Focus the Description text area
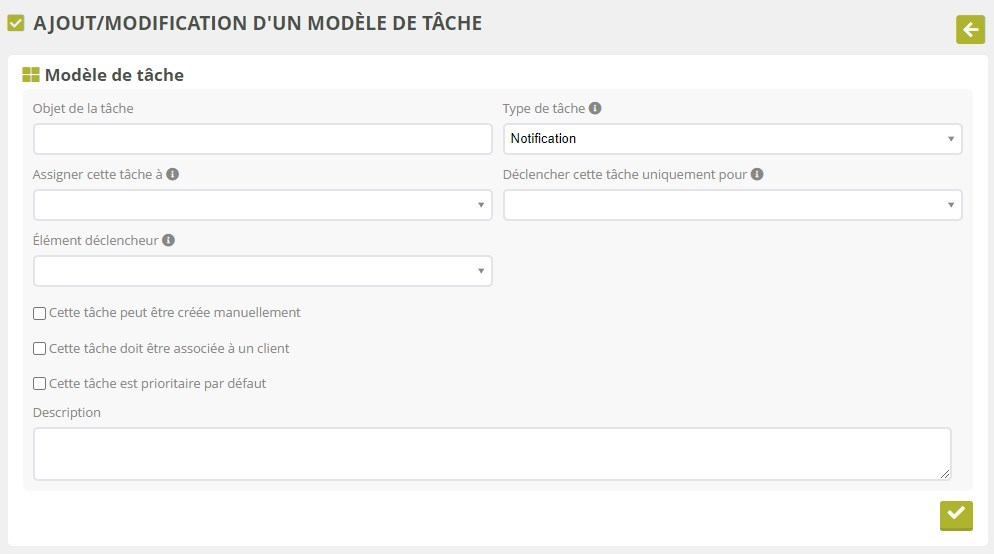The width and height of the screenshot is (994, 554). 491,454
